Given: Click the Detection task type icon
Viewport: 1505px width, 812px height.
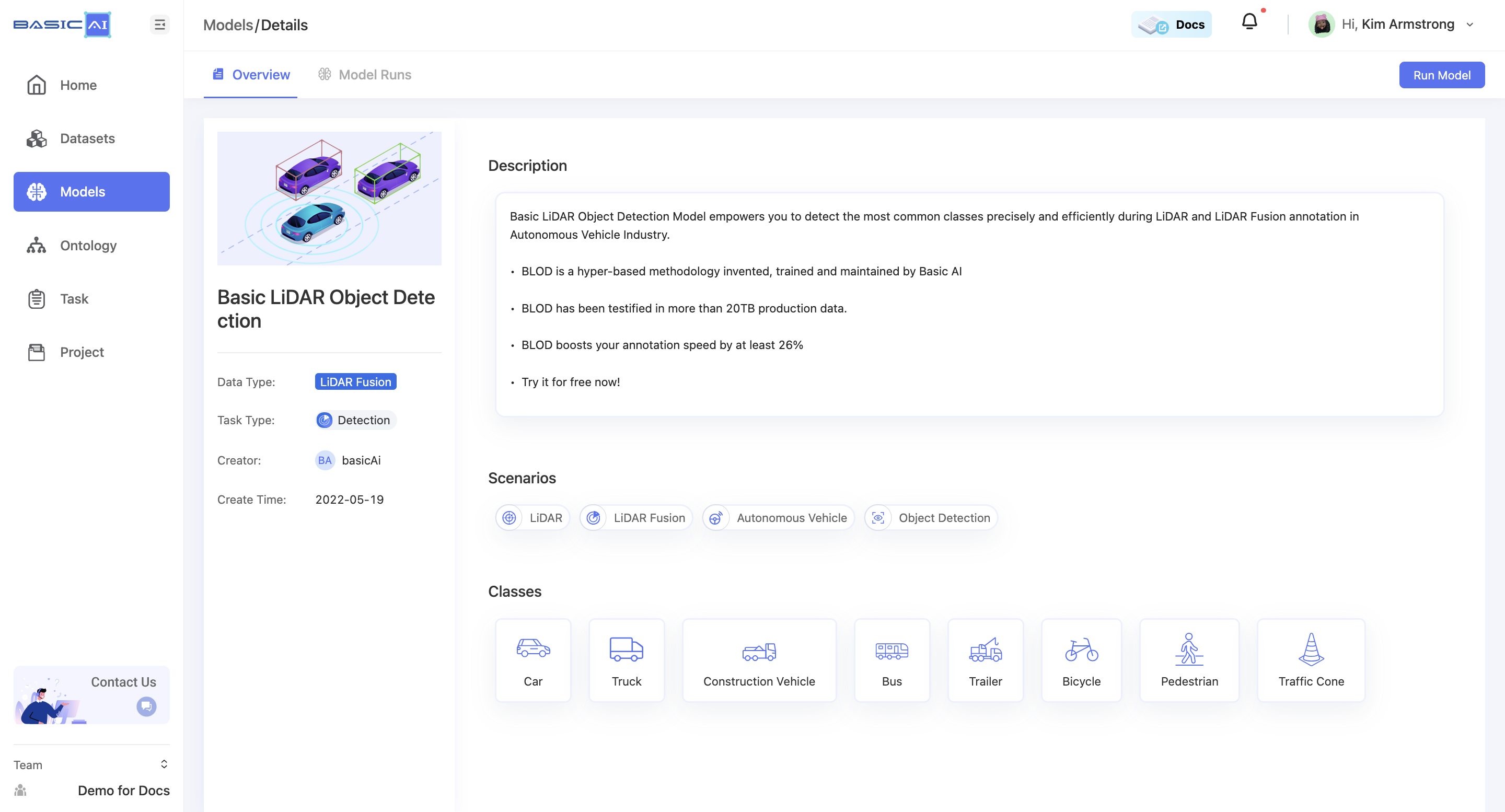Looking at the screenshot, I should click(324, 419).
